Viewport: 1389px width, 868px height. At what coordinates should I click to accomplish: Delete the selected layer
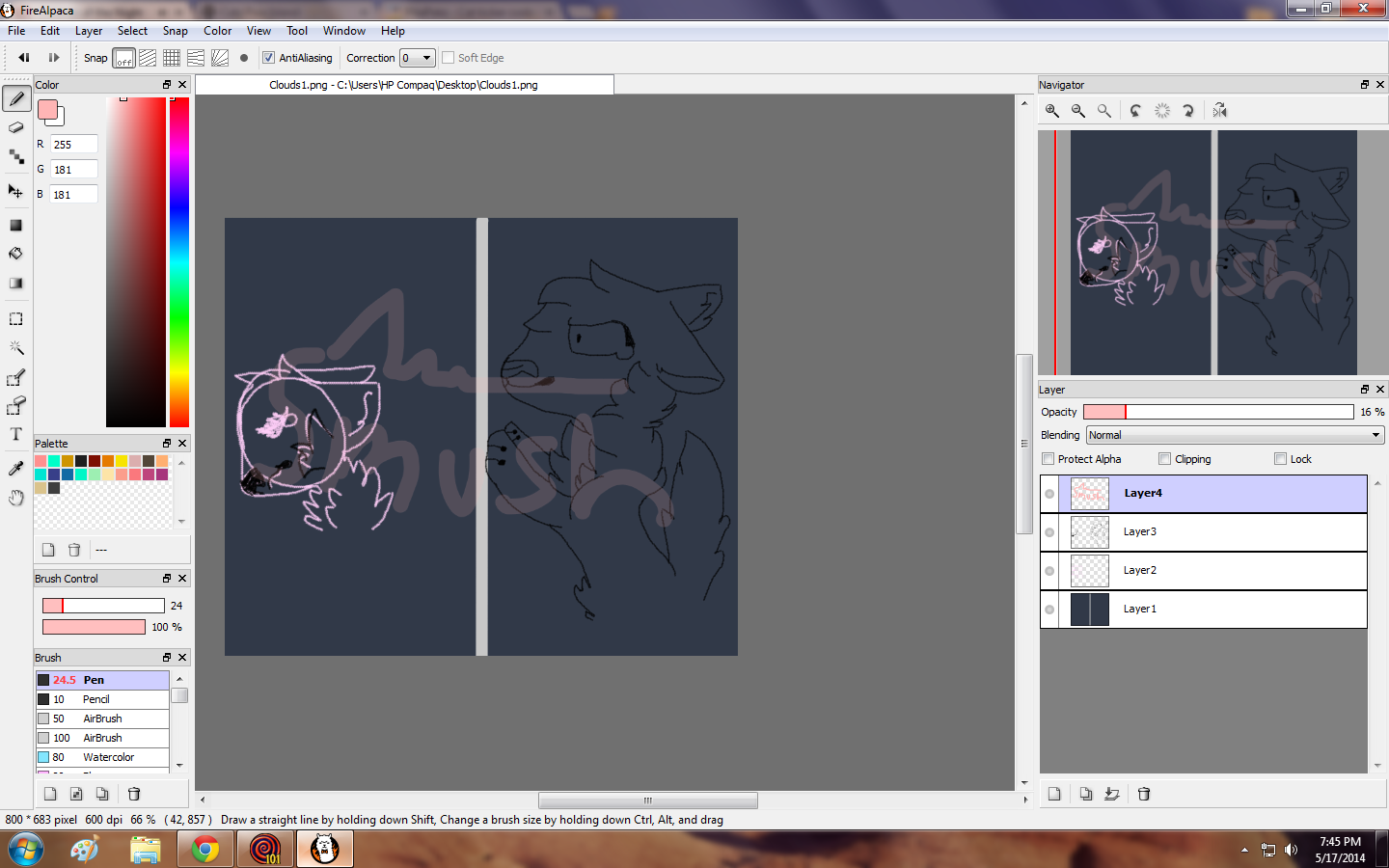pyautogui.click(x=1144, y=794)
